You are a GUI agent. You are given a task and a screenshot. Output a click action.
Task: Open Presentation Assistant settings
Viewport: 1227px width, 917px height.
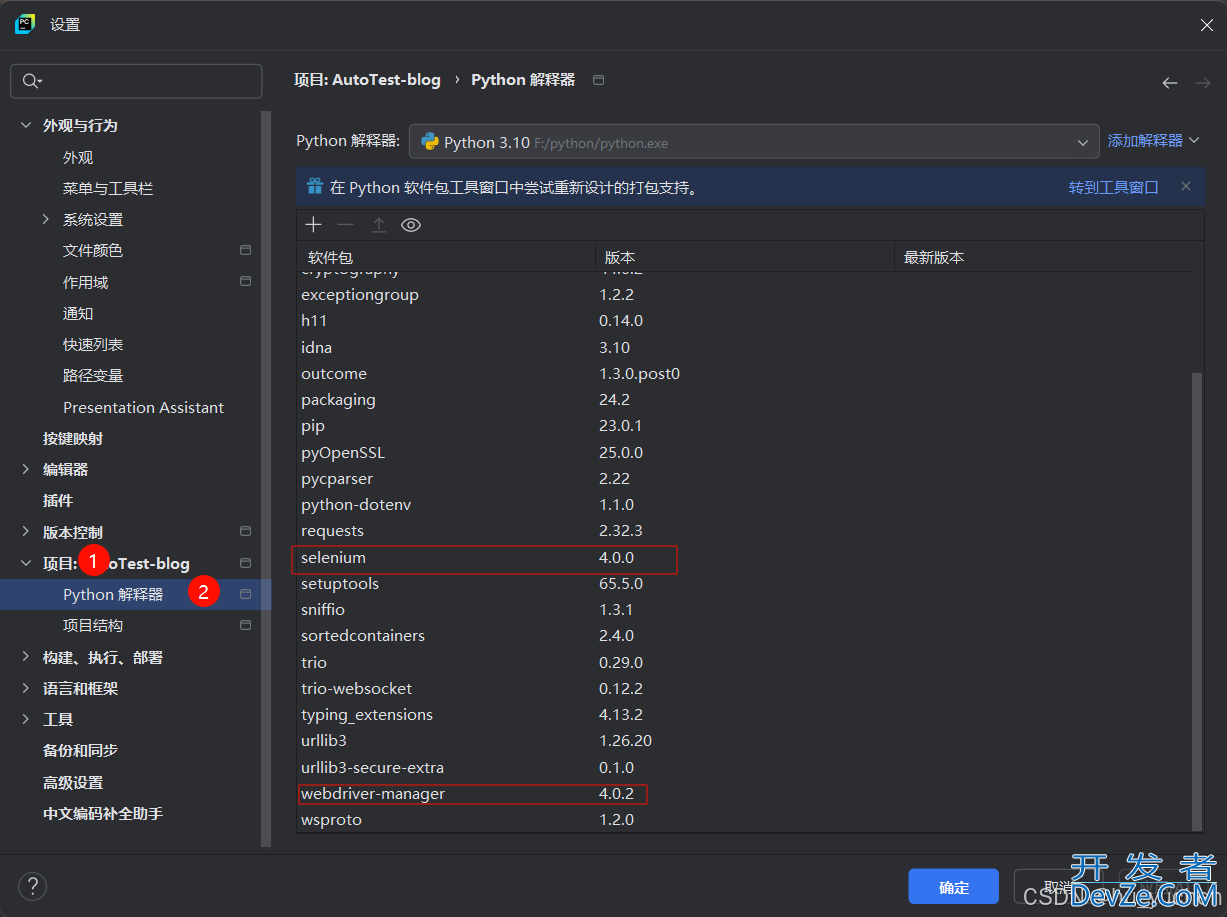(143, 407)
